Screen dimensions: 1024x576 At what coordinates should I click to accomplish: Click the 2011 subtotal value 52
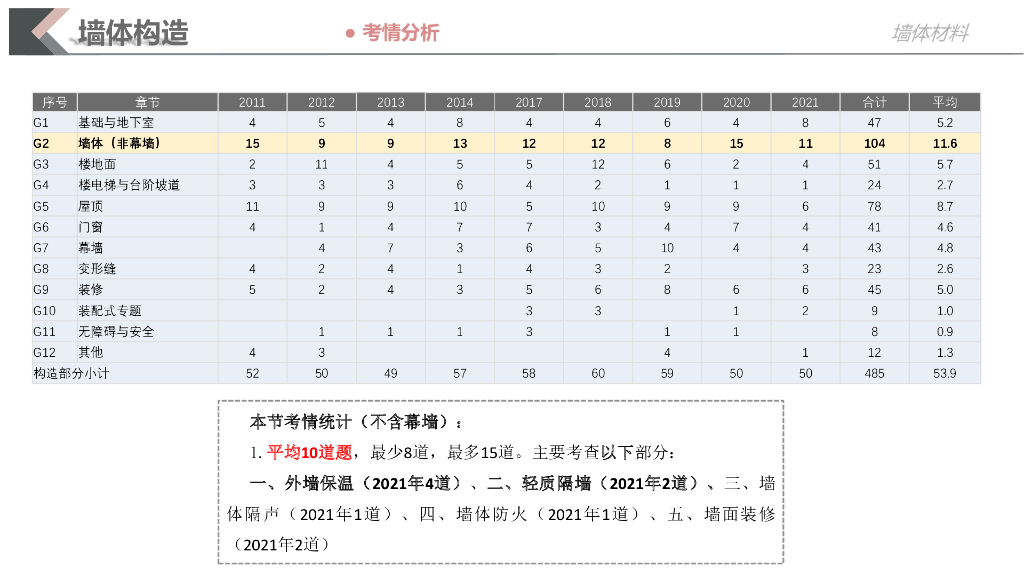(x=253, y=373)
